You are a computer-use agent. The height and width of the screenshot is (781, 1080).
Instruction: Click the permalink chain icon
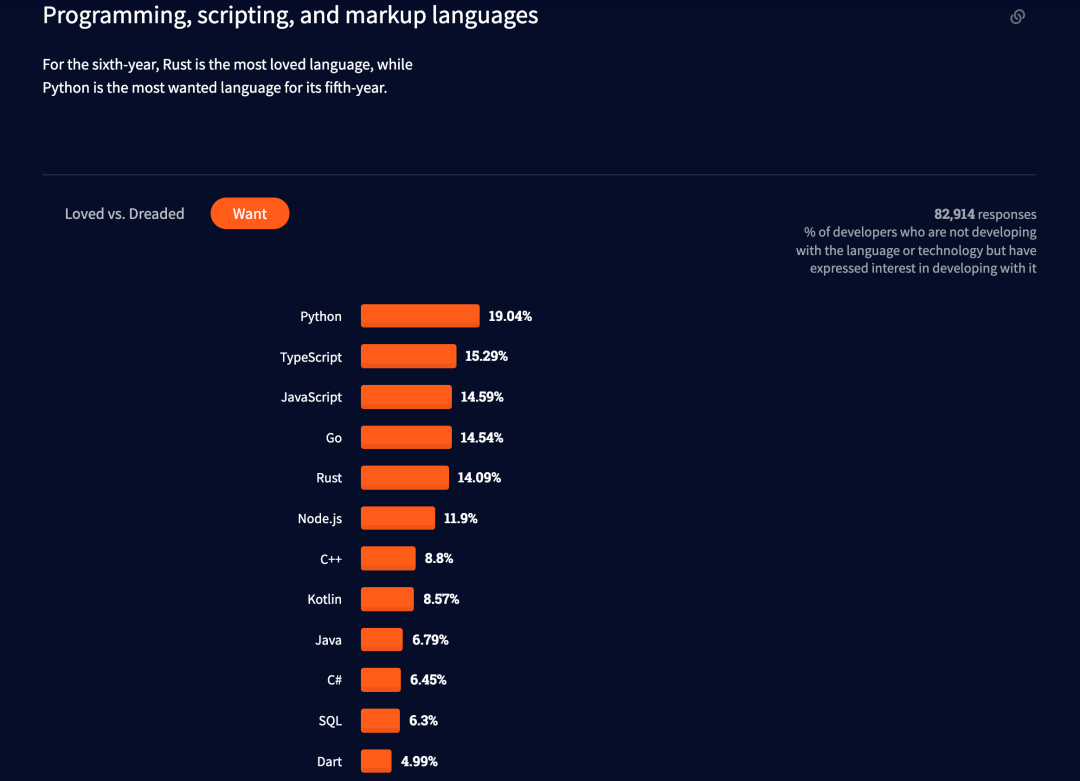(x=1017, y=17)
